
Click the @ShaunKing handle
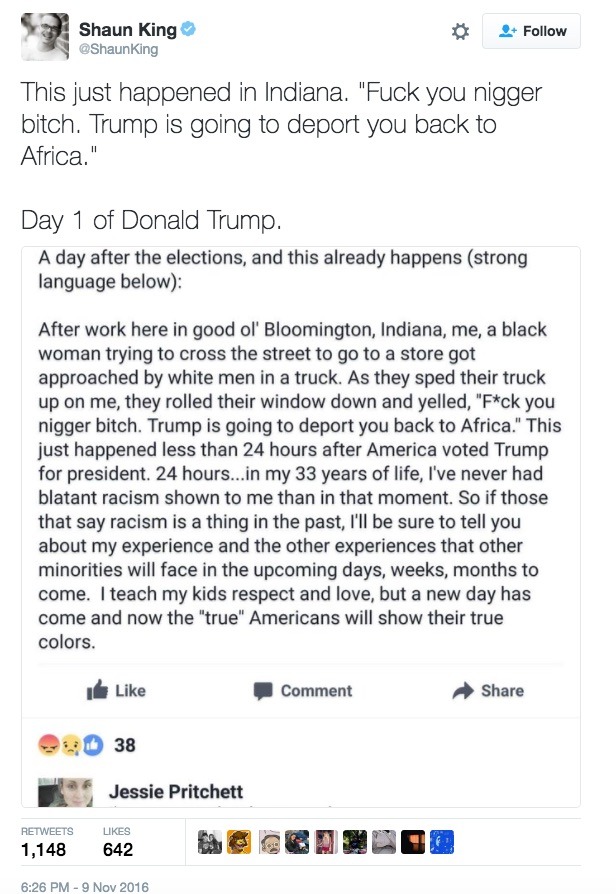[118, 49]
